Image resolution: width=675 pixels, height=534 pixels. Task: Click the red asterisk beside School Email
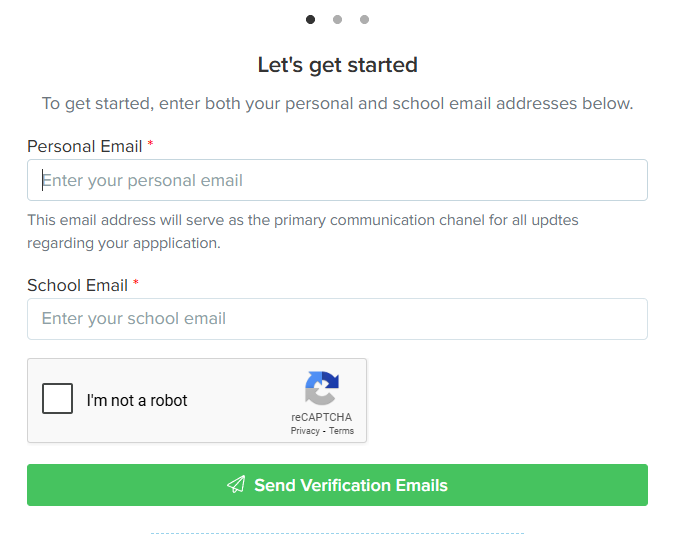[136, 282]
